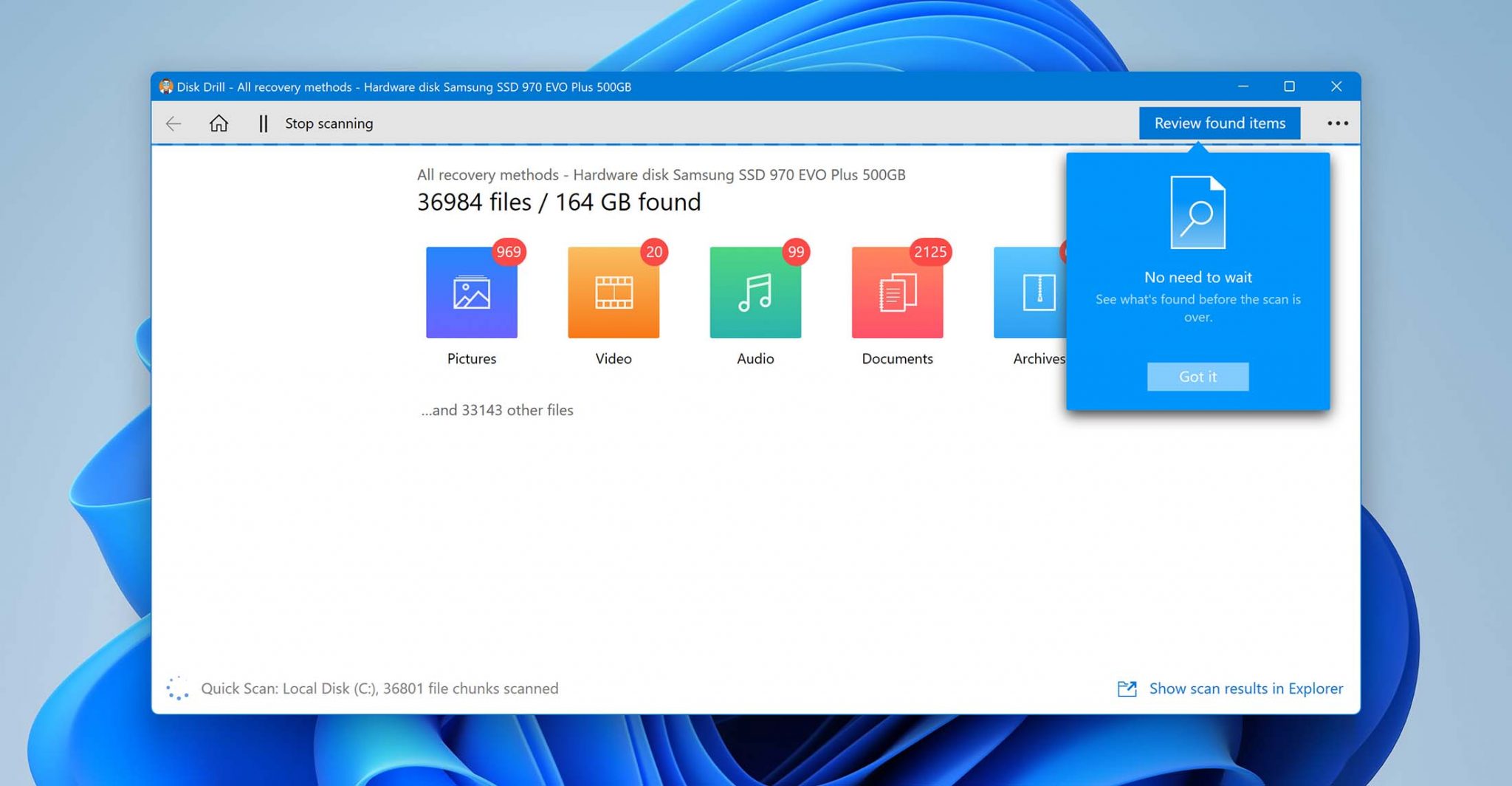Click the 2125 badge on Documents
1512x786 pixels.
click(929, 252)
